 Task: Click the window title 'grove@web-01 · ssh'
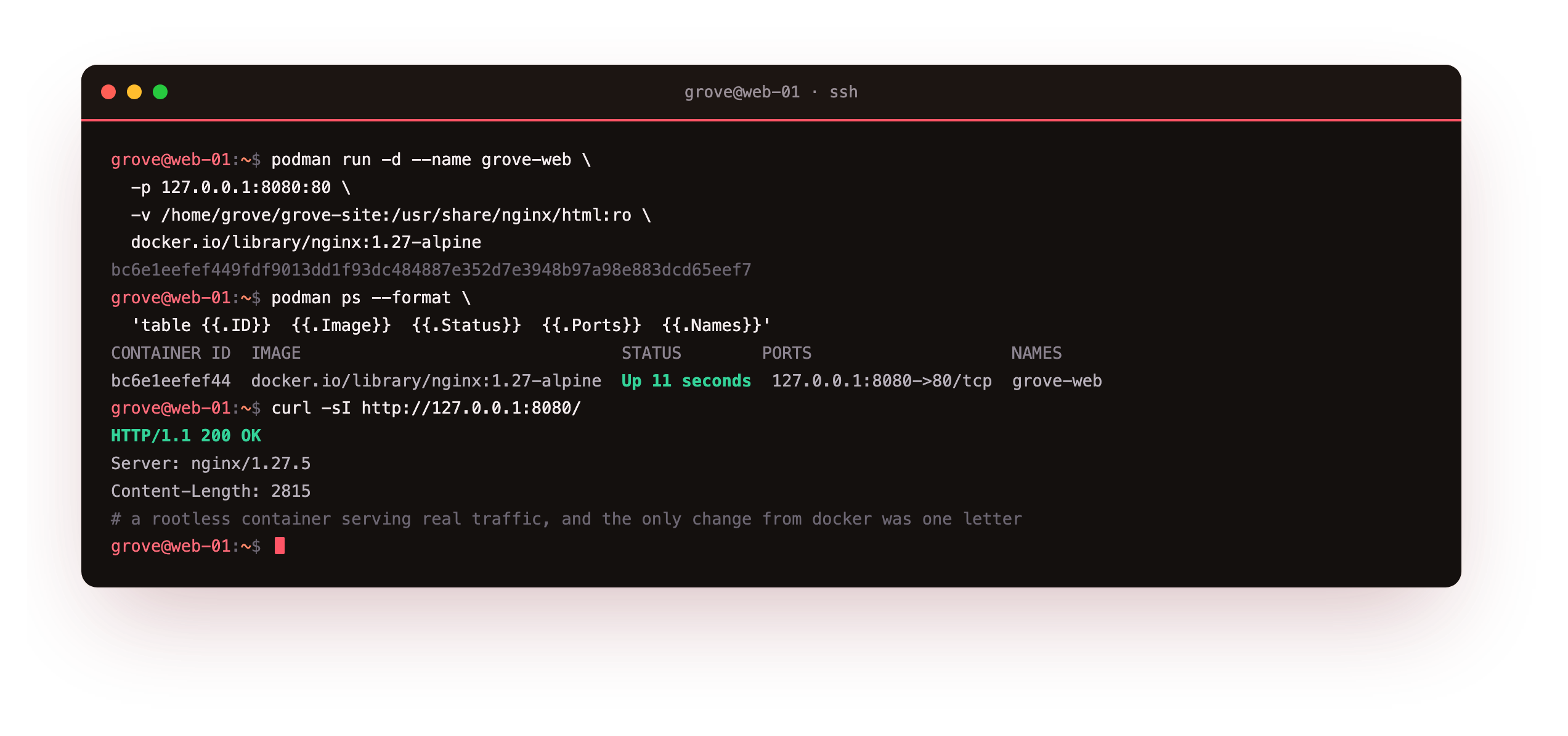pos(771,92)
